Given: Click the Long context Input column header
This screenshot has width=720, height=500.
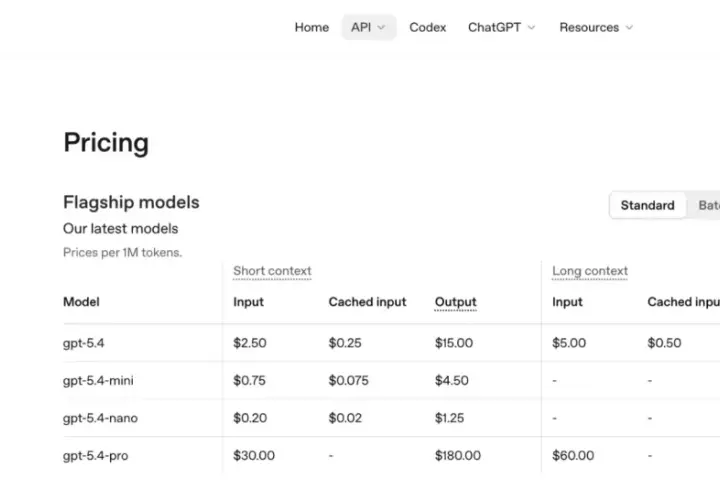Looking at the screenshot, I should (x=567, y=302).
